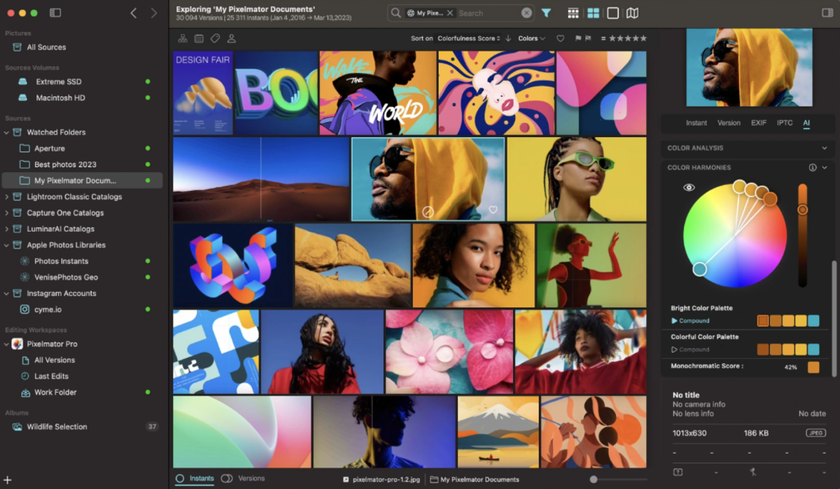
Task: Clear the search field with the X button
Action: click(x=527, y=13)
